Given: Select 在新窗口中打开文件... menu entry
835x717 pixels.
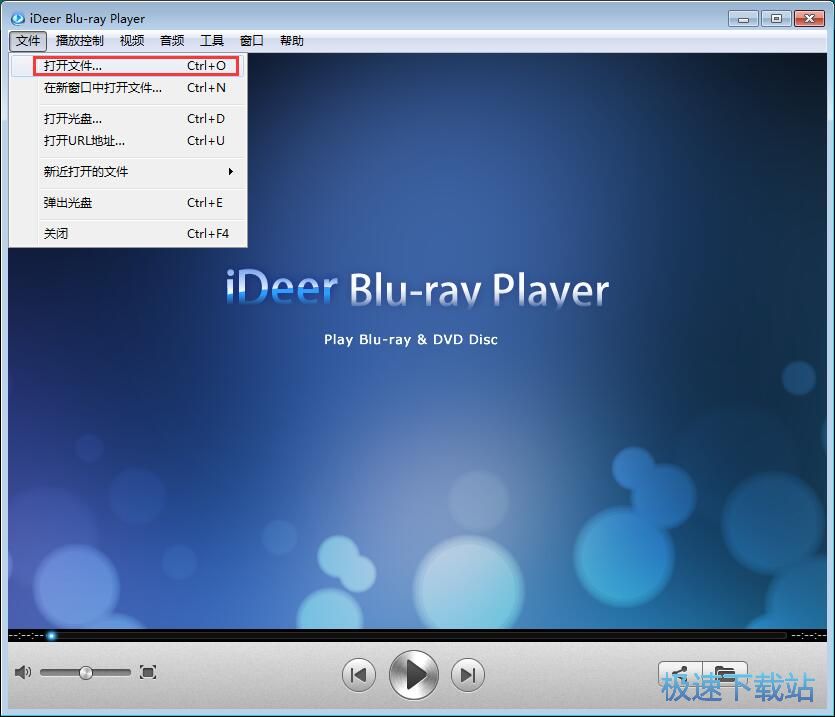Looking at the screenshot, I should tap(128, 88).
